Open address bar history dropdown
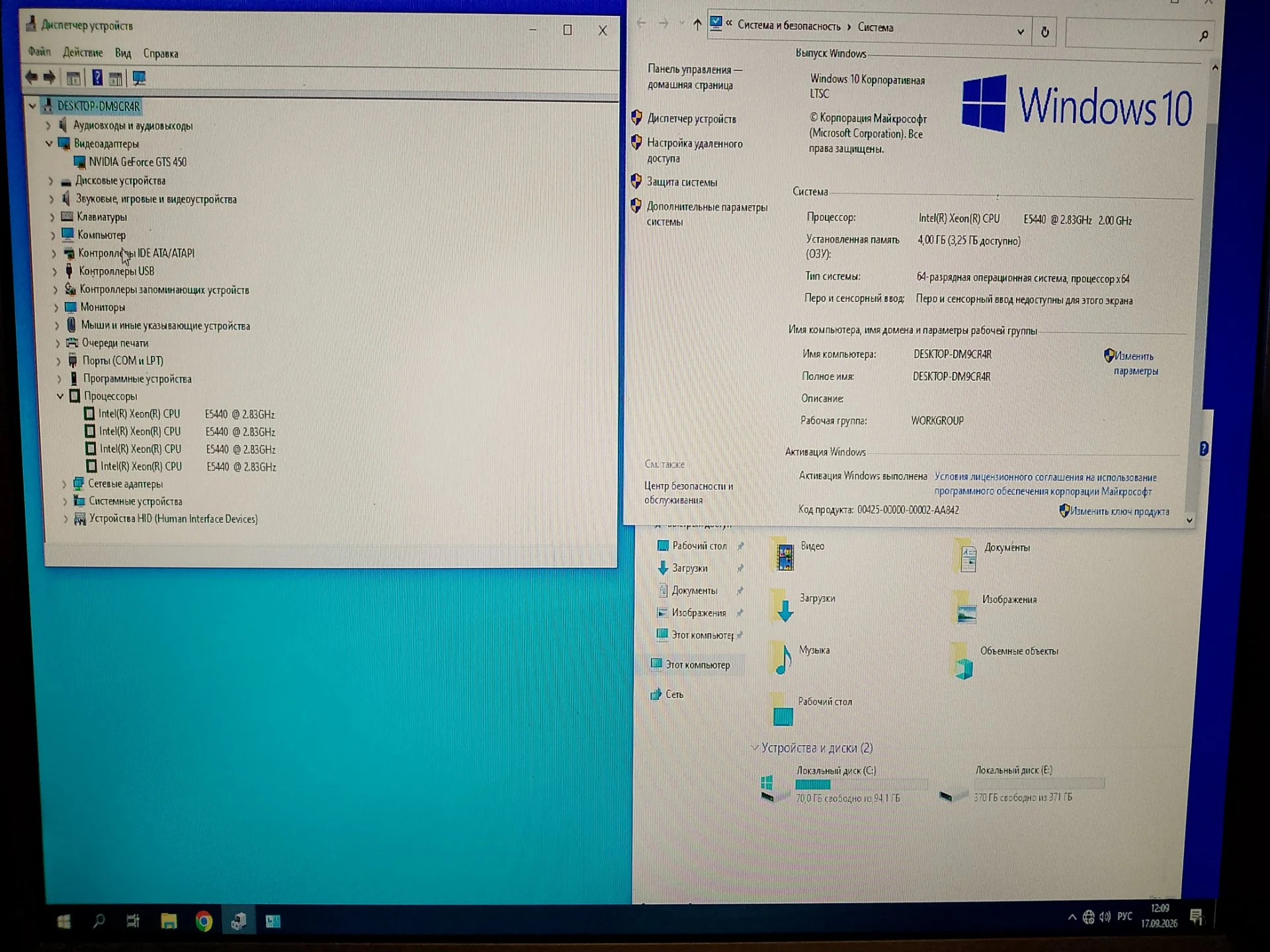1270x952 pixels. coord(1021,31)
